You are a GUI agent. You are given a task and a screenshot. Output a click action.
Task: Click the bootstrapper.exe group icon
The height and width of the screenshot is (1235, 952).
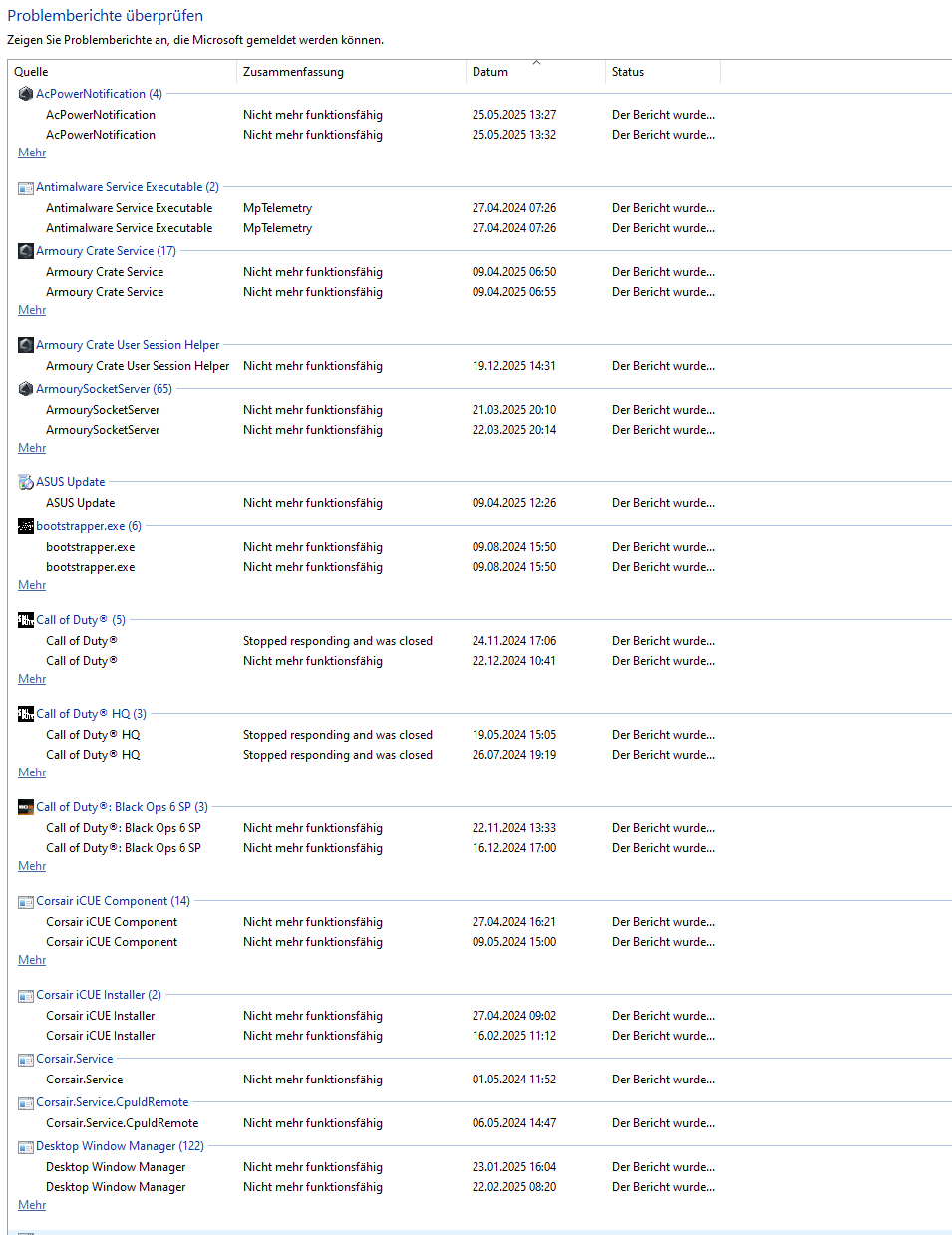(26, 526)
